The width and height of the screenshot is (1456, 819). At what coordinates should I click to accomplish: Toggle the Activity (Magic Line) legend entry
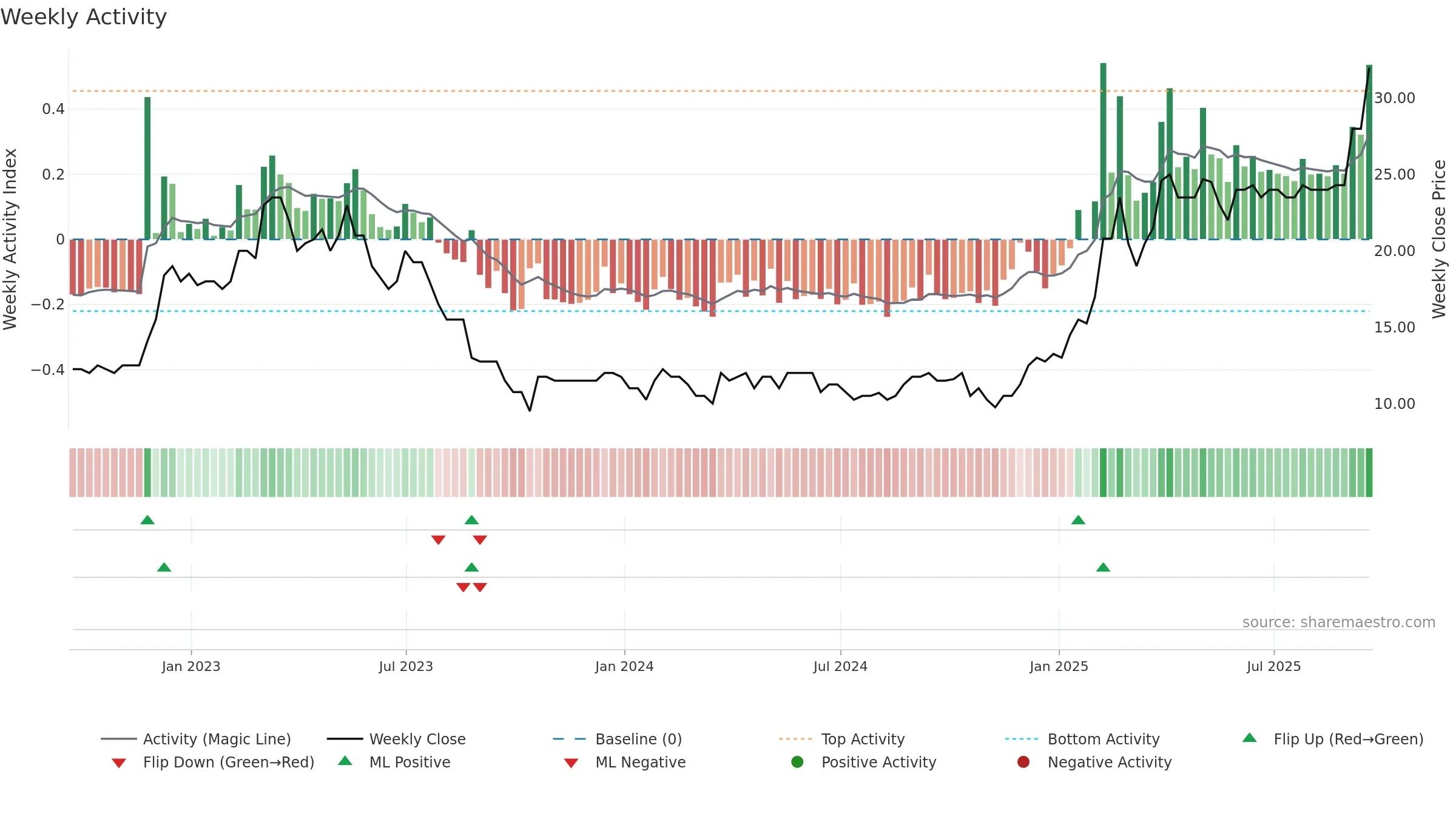pyautogui.click(x=195, y=739)
